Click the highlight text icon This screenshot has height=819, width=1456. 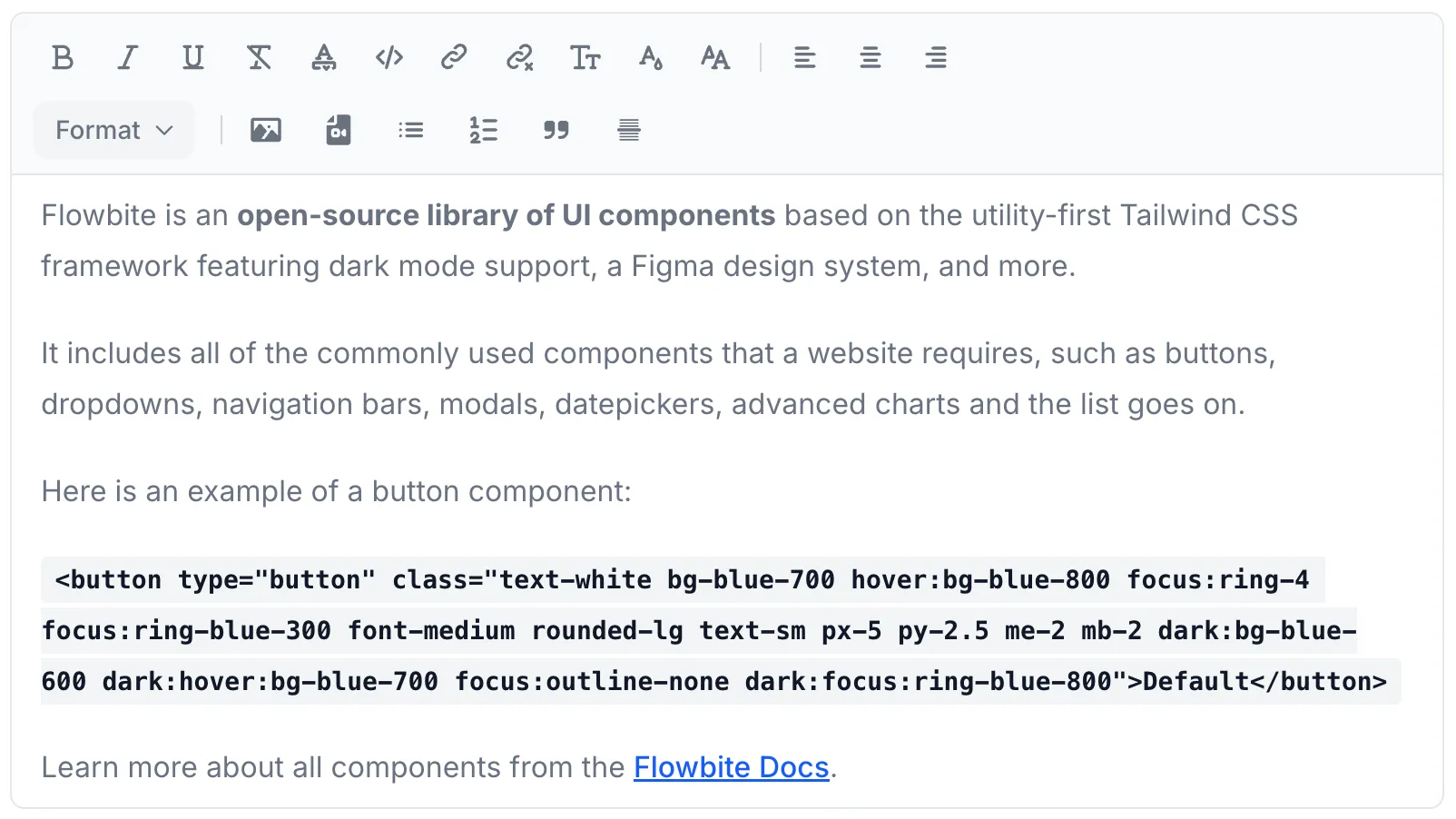324,58
